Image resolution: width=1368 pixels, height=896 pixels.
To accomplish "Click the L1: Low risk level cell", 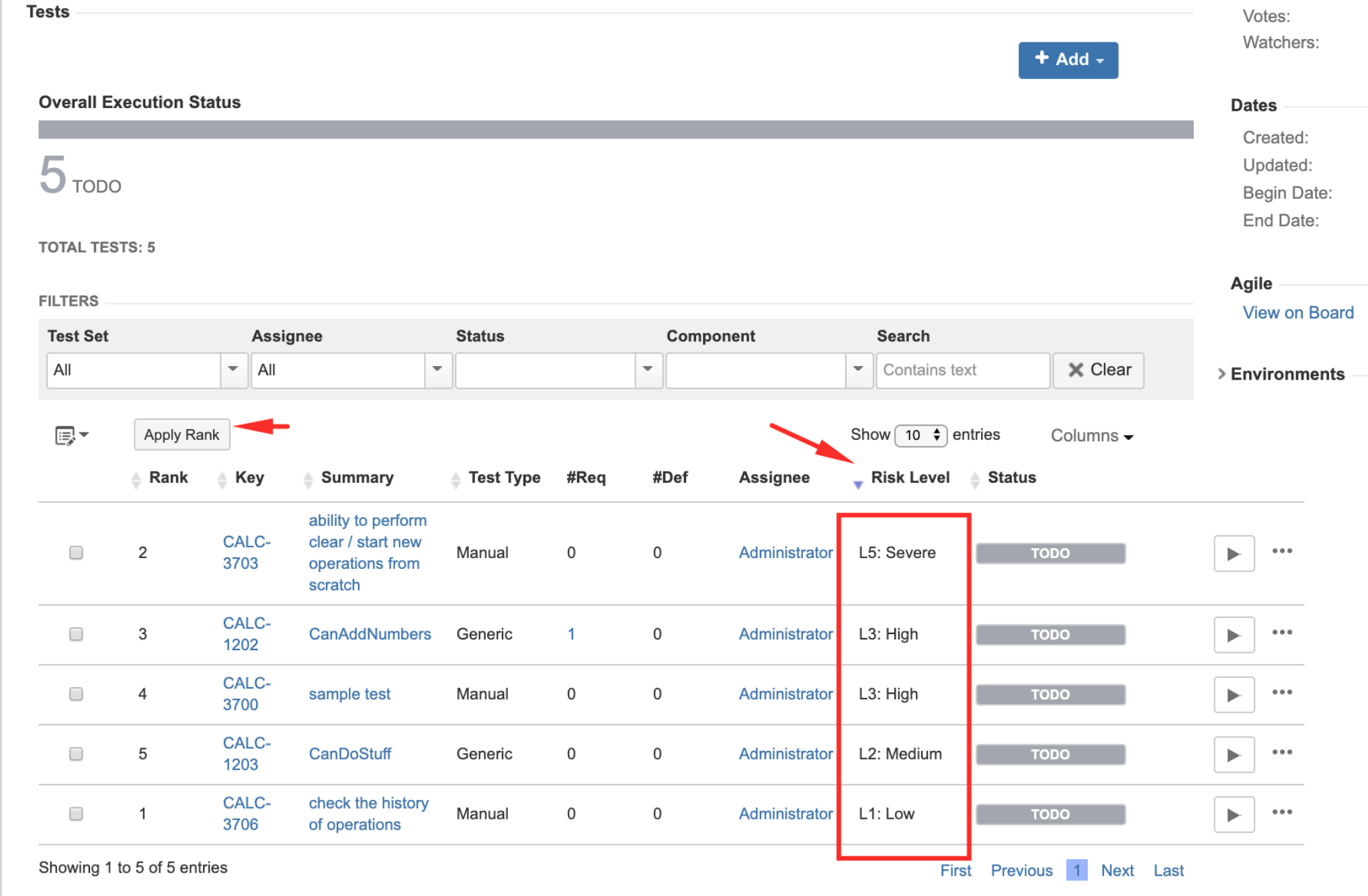I will [886, 814].
